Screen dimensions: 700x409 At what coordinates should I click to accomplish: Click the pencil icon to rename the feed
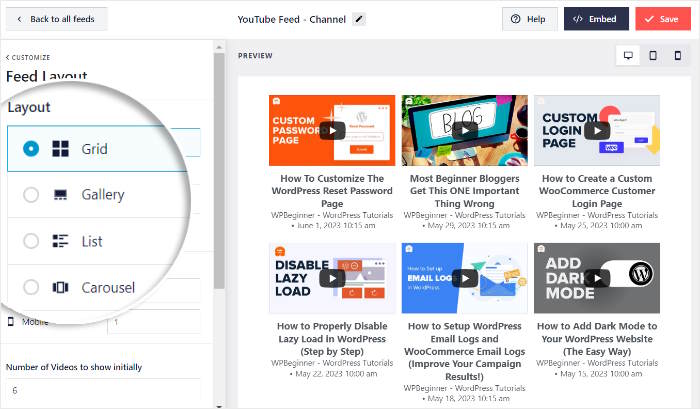coord(359,19)
